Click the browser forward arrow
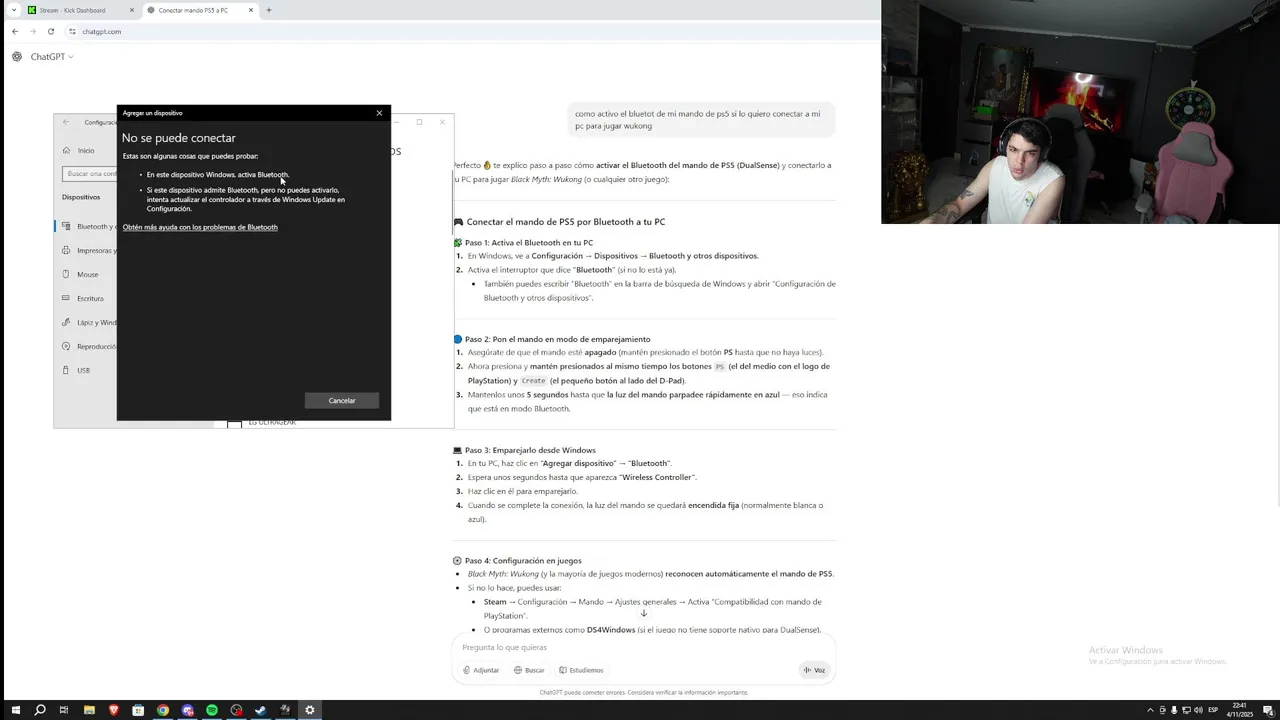This screenshot has height=720, width=1280. pos(33,31)
